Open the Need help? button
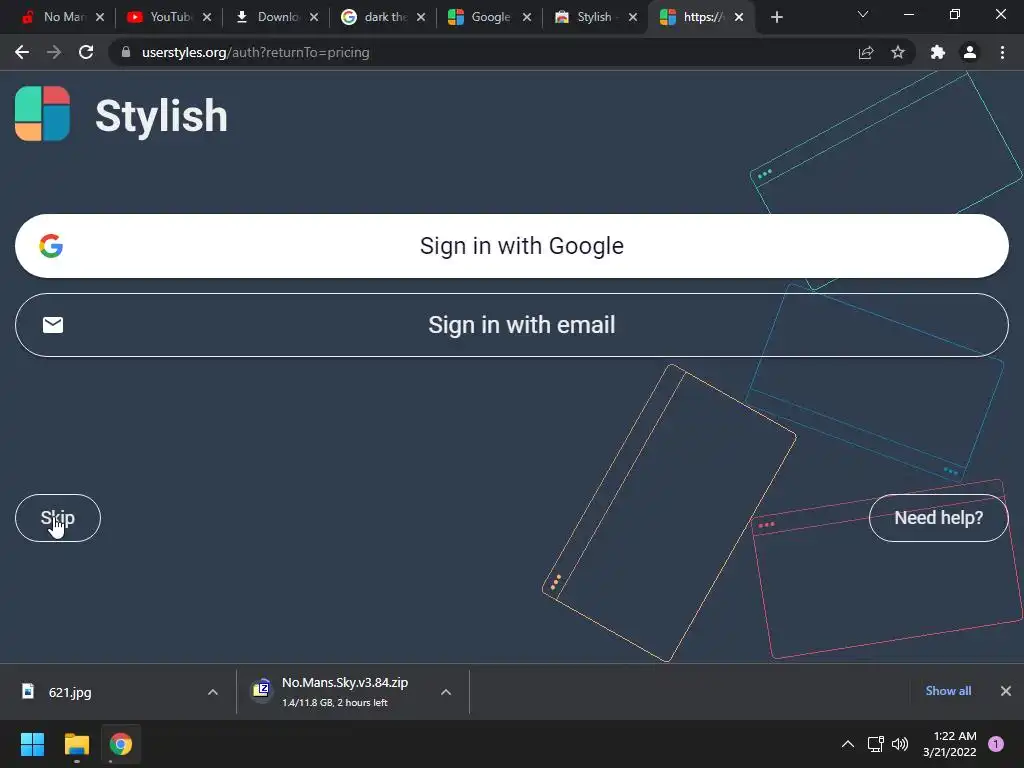 (938, 518)
